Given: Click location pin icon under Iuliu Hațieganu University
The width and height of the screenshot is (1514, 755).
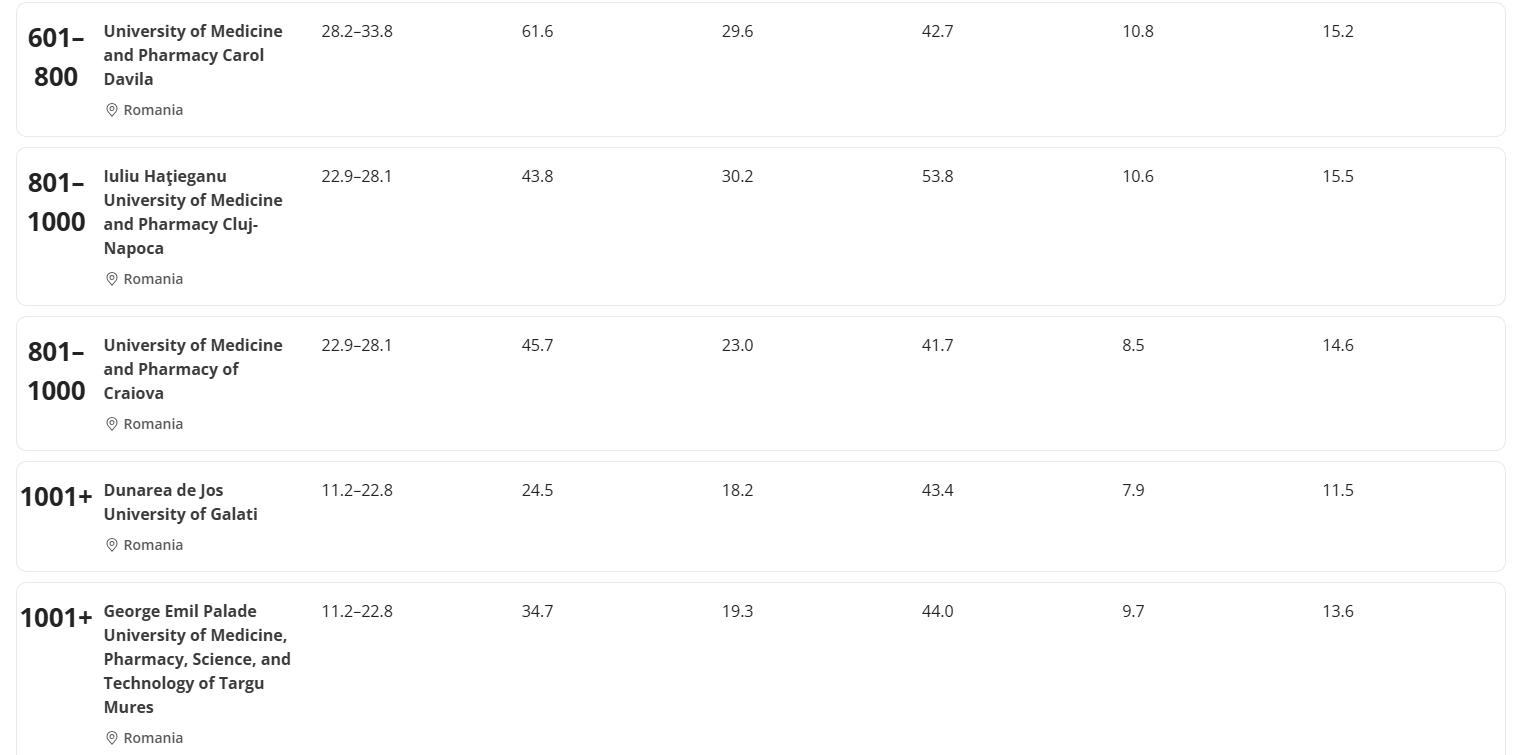Looking at the screenshot, I should tap(112, 279).
